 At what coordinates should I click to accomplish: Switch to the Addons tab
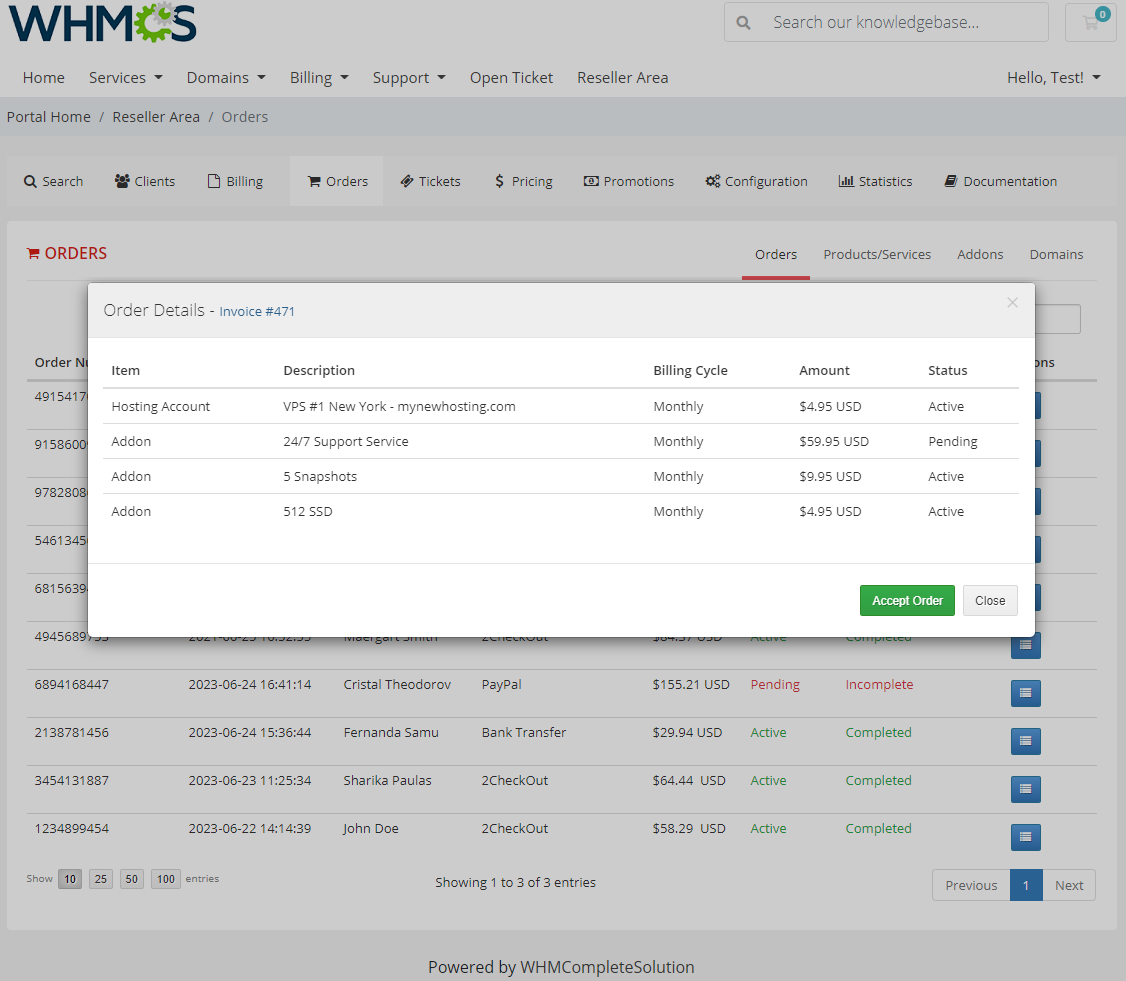[x=980, y=254]
